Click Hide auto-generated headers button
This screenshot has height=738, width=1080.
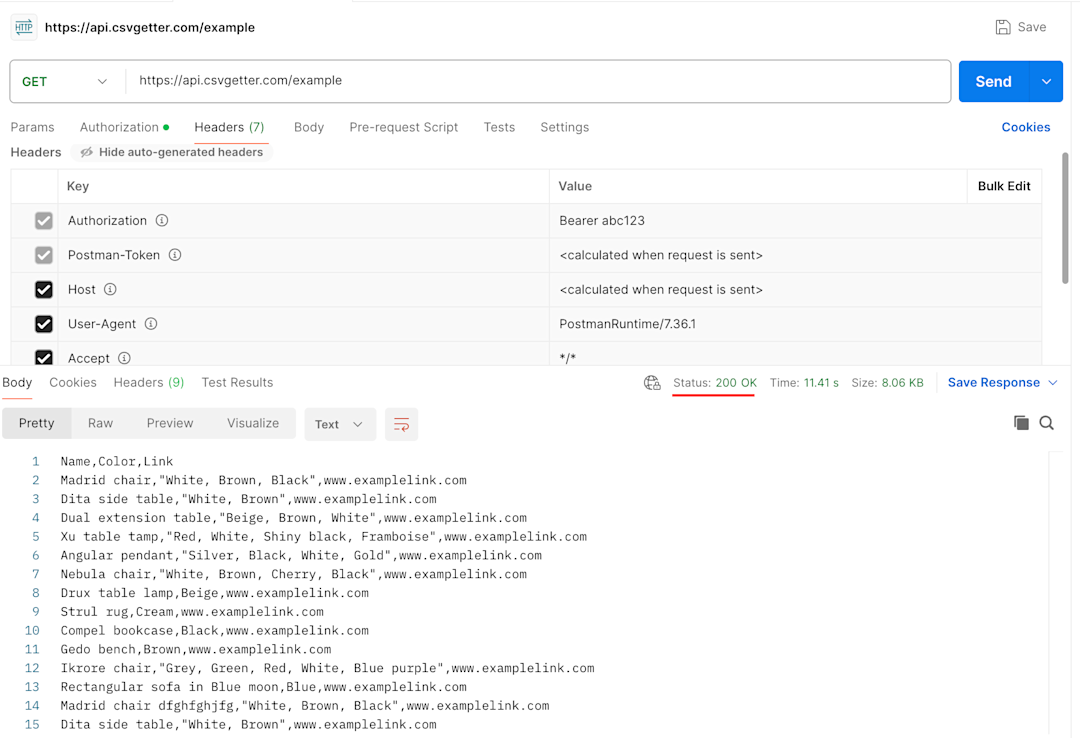[x=172, y=152]
